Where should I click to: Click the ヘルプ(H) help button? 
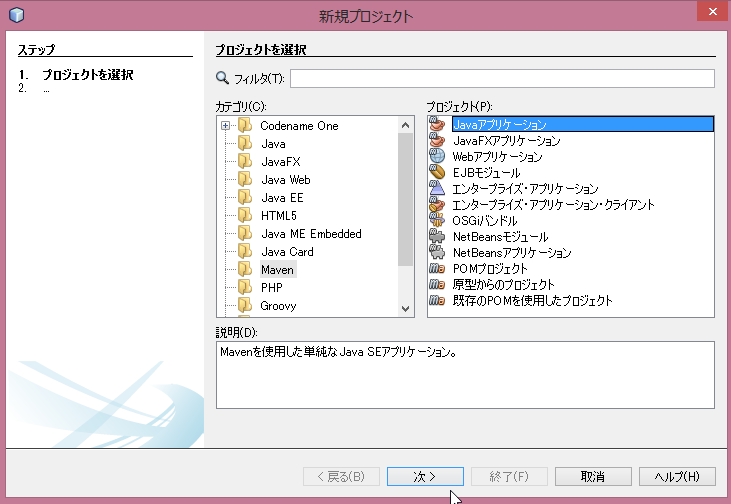pyautogui.click(x=677, y=476)
